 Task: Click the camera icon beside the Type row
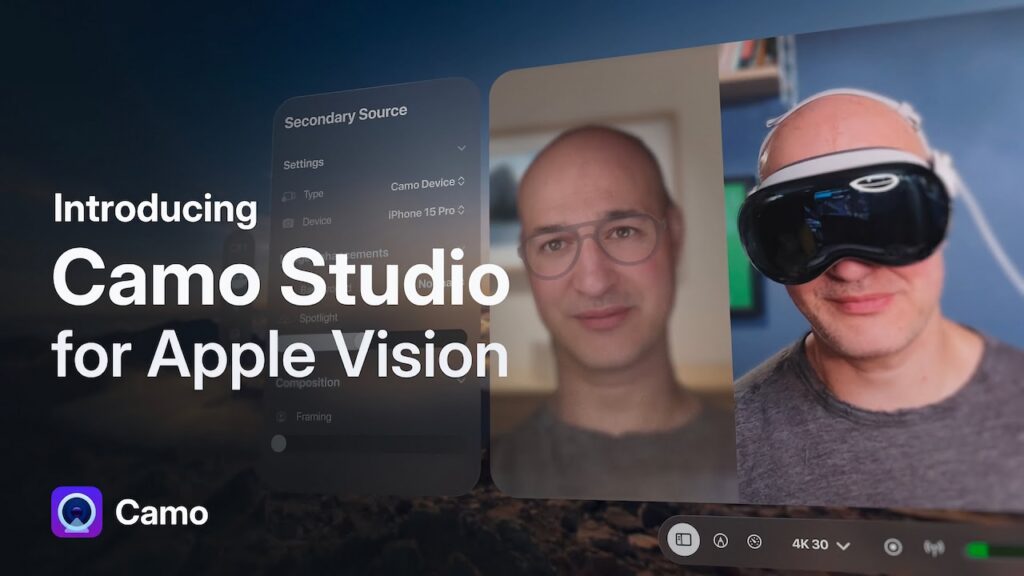click(290, 194)
